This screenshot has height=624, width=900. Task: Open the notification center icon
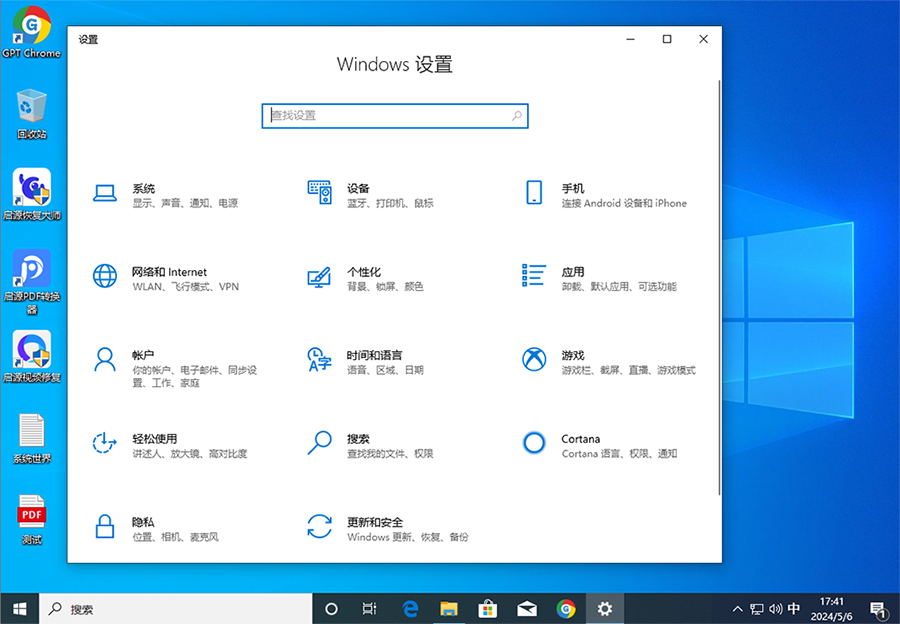click(878, 609)
